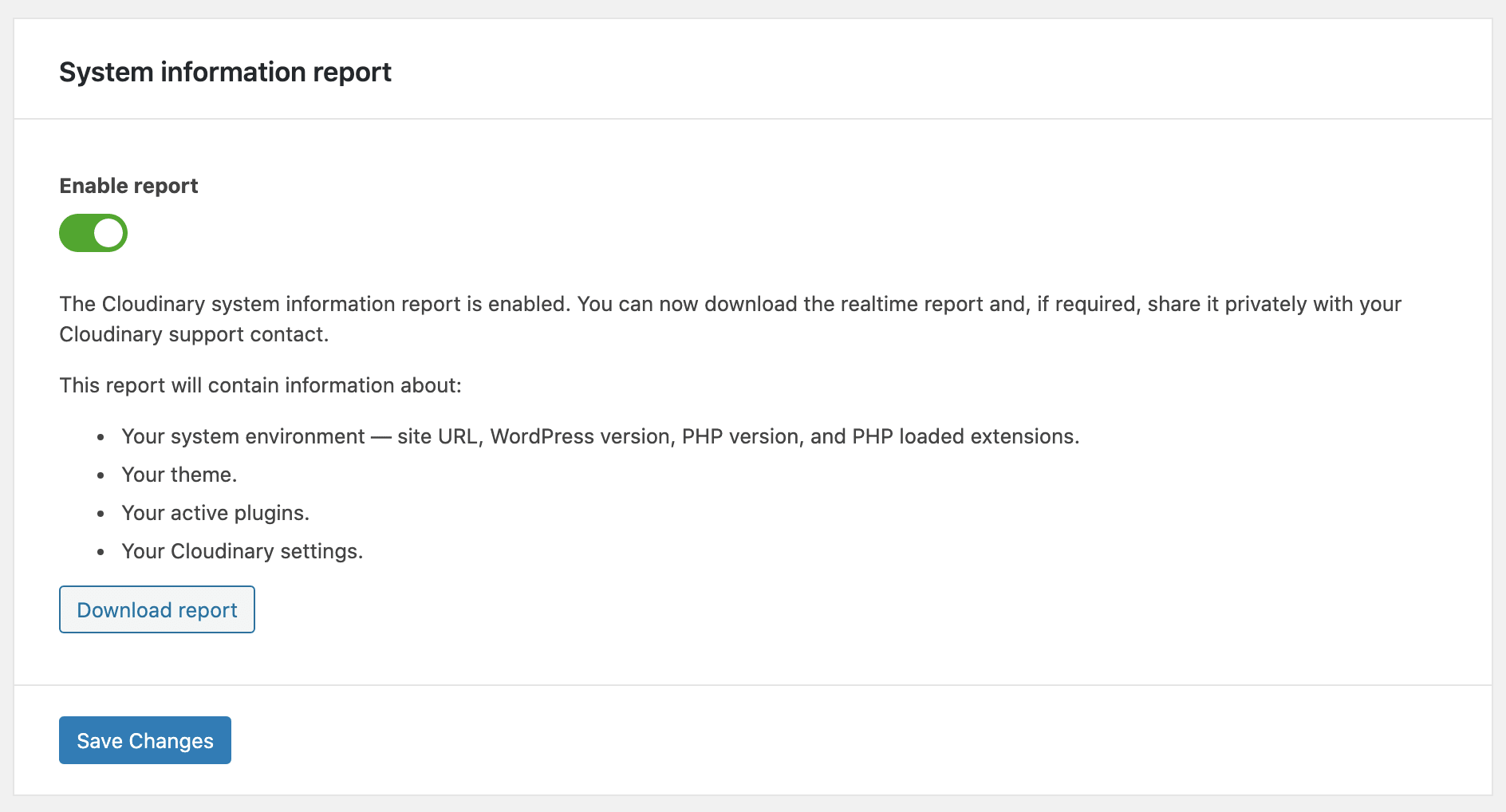Click the System information report heading
Viewport: 1506px width, 812px height.
(x=225, y=72)
